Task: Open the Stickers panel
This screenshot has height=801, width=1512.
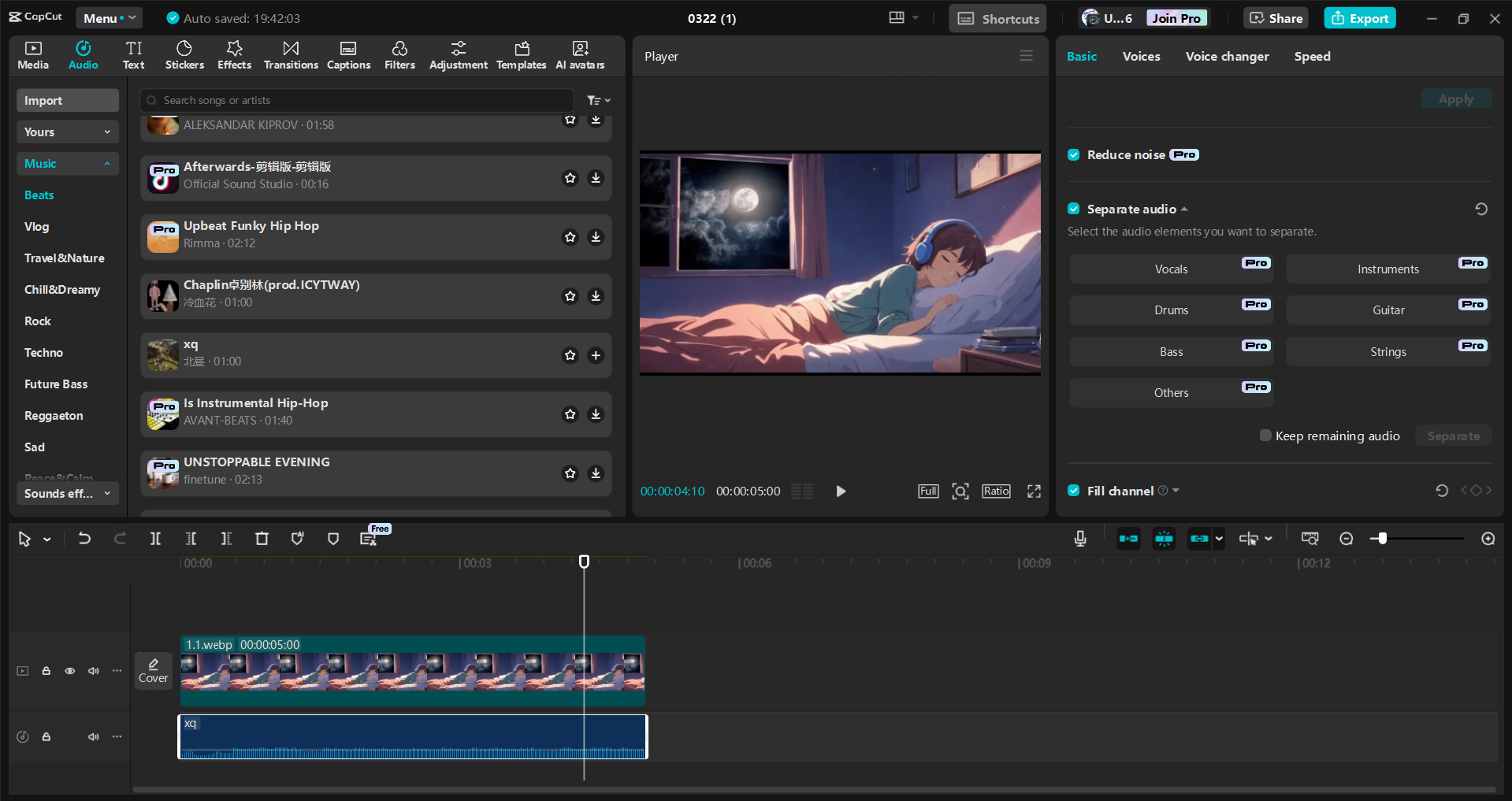Action: [184, 54]
